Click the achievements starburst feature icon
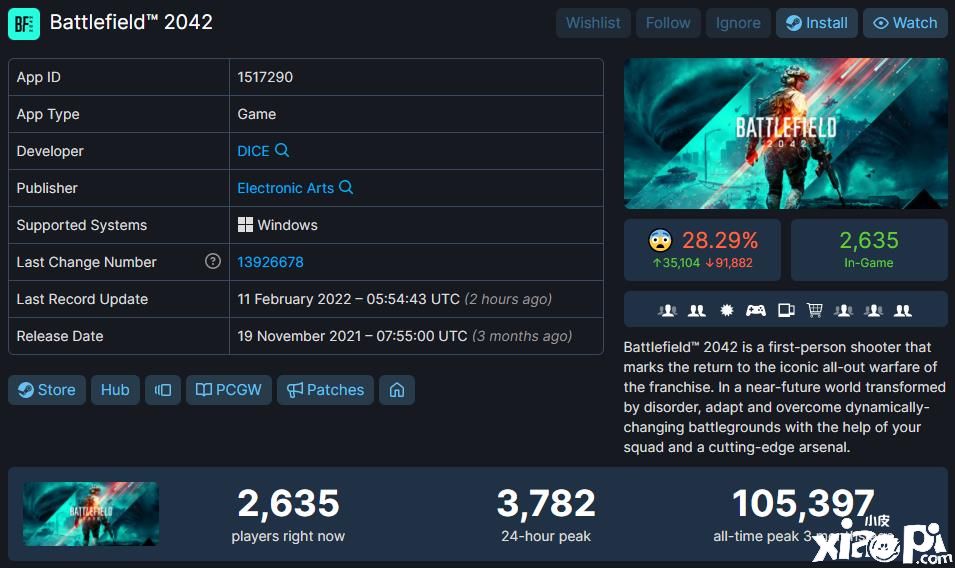The image size is (955, 568). click(x=727, y=311)
